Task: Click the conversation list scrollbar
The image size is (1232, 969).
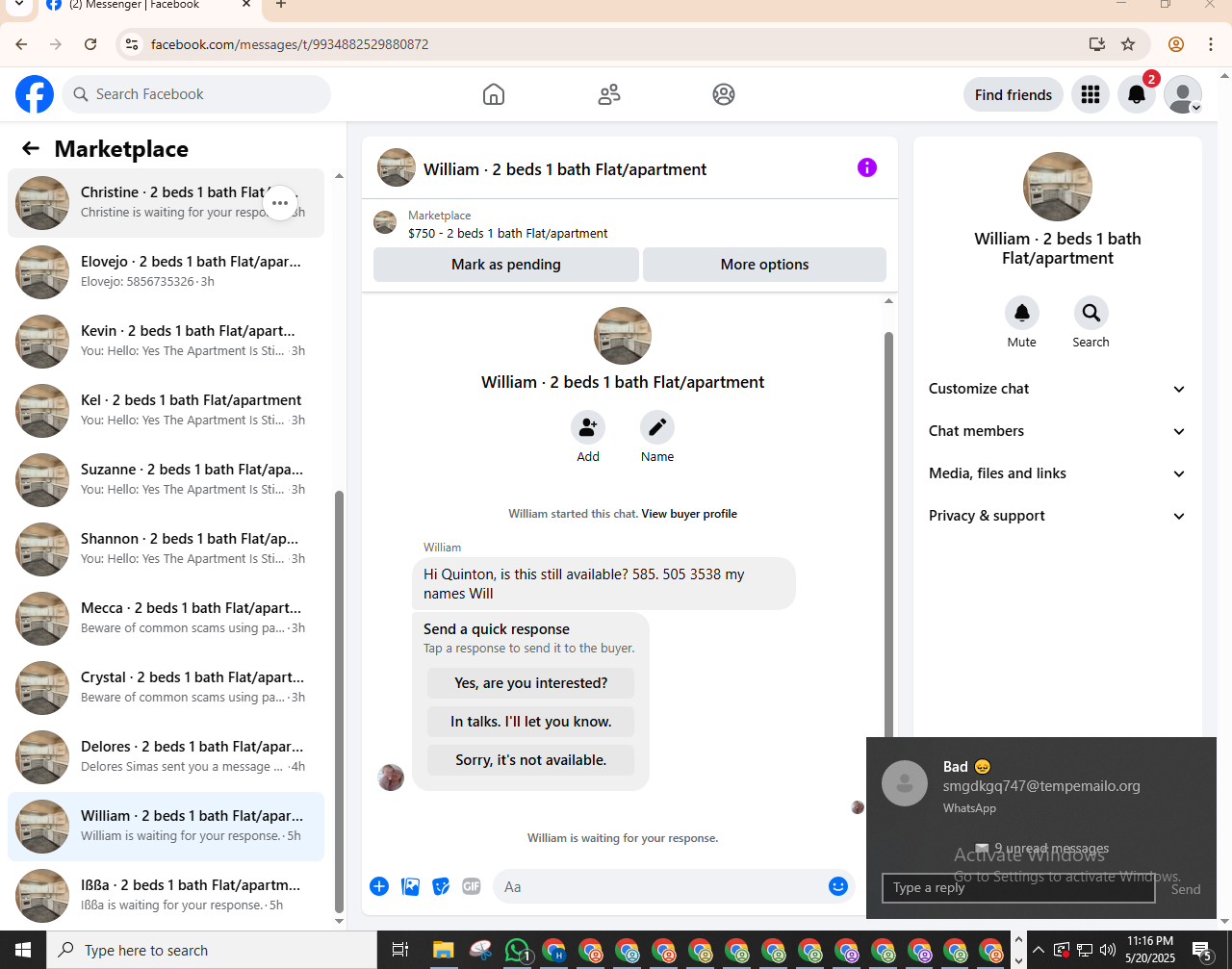Action: click(339, 702)
